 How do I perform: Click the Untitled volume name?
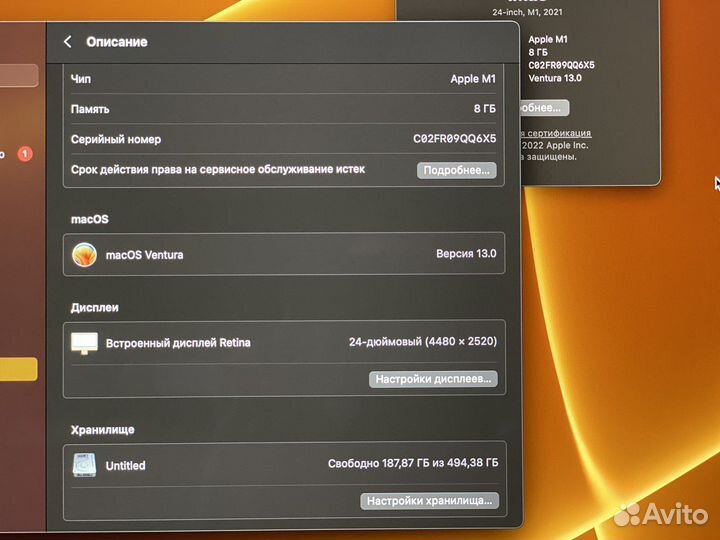pos(125,466)
